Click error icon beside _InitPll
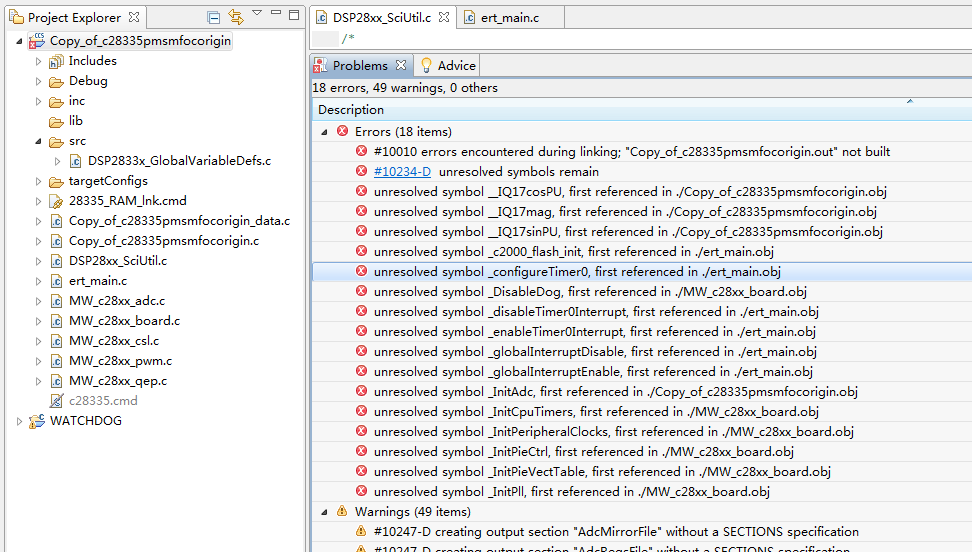972x552 pixels. click(x=361, y=491)
